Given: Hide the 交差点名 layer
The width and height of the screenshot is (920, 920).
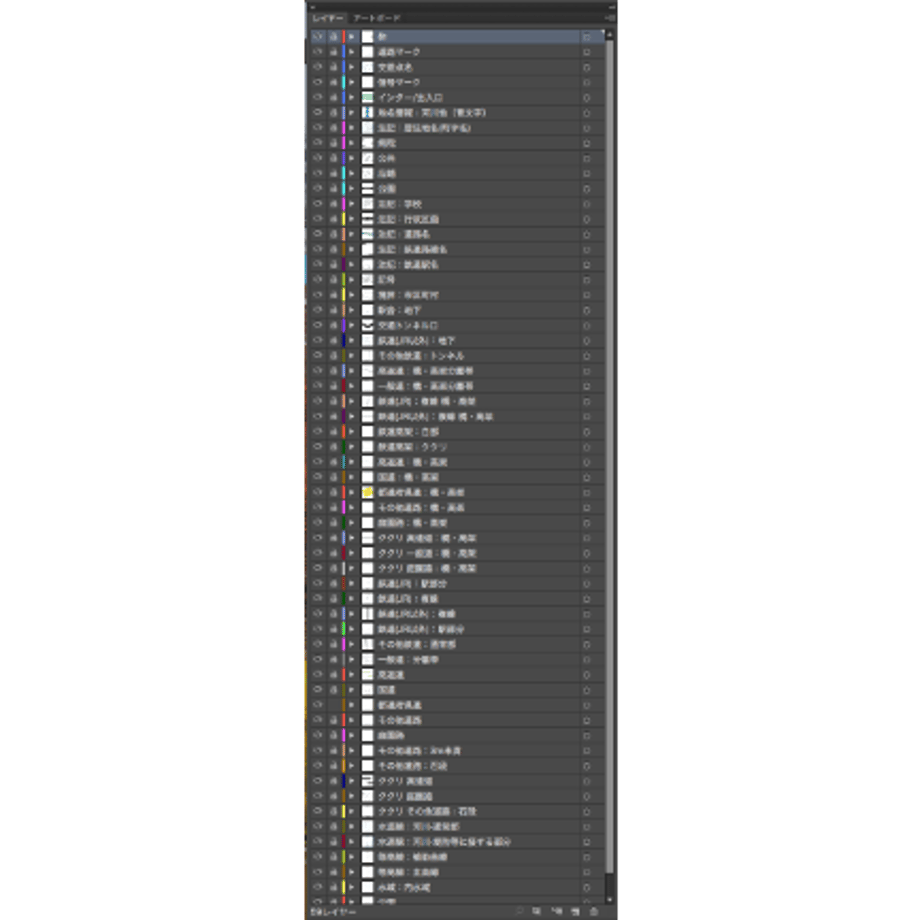Looking at the screenshot, I should pos(317,67).
